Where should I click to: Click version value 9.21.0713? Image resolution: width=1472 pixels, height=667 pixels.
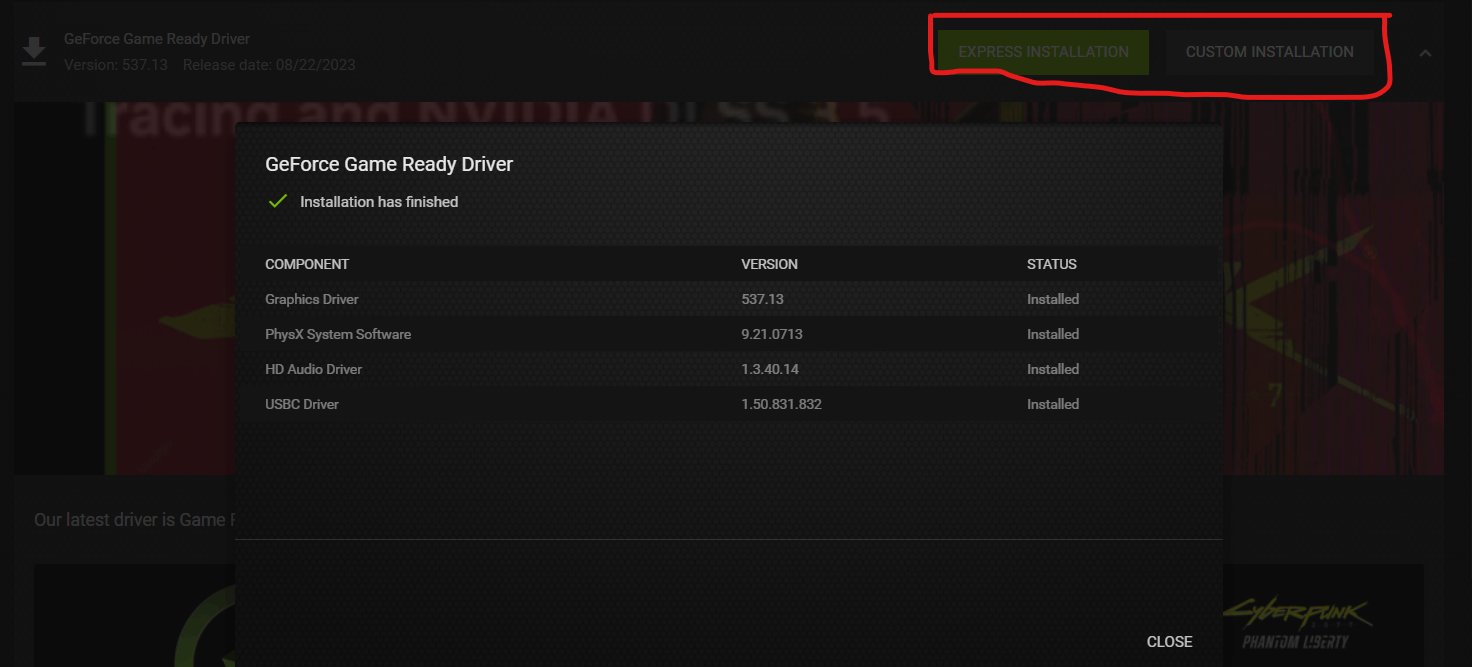tap(772, 334)
